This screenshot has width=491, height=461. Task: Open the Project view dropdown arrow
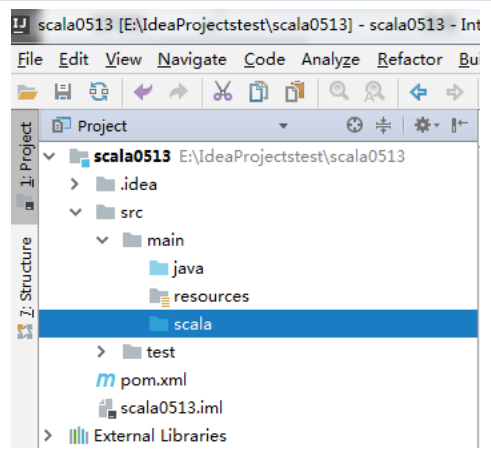283,126
